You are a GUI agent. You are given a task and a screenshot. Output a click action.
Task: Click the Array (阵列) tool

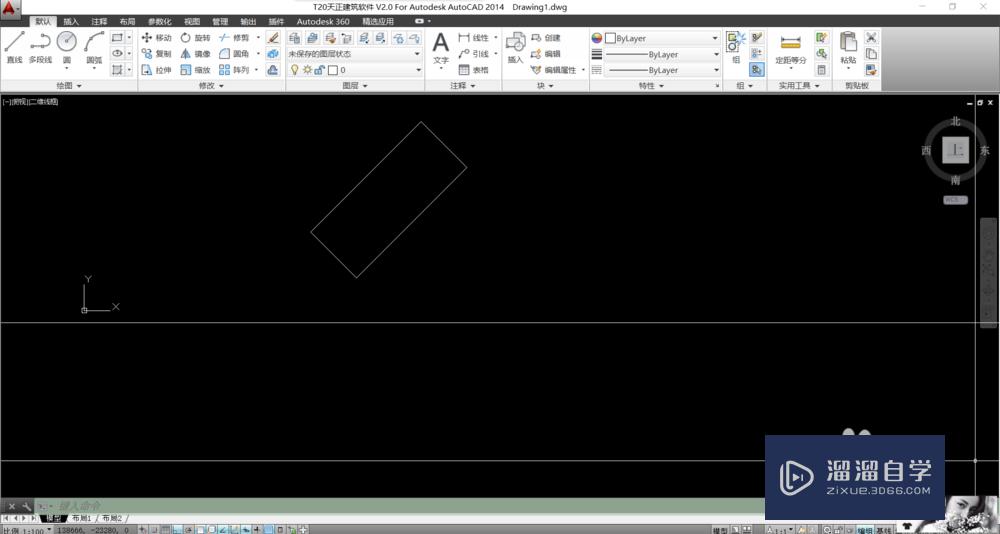[234, 70]
